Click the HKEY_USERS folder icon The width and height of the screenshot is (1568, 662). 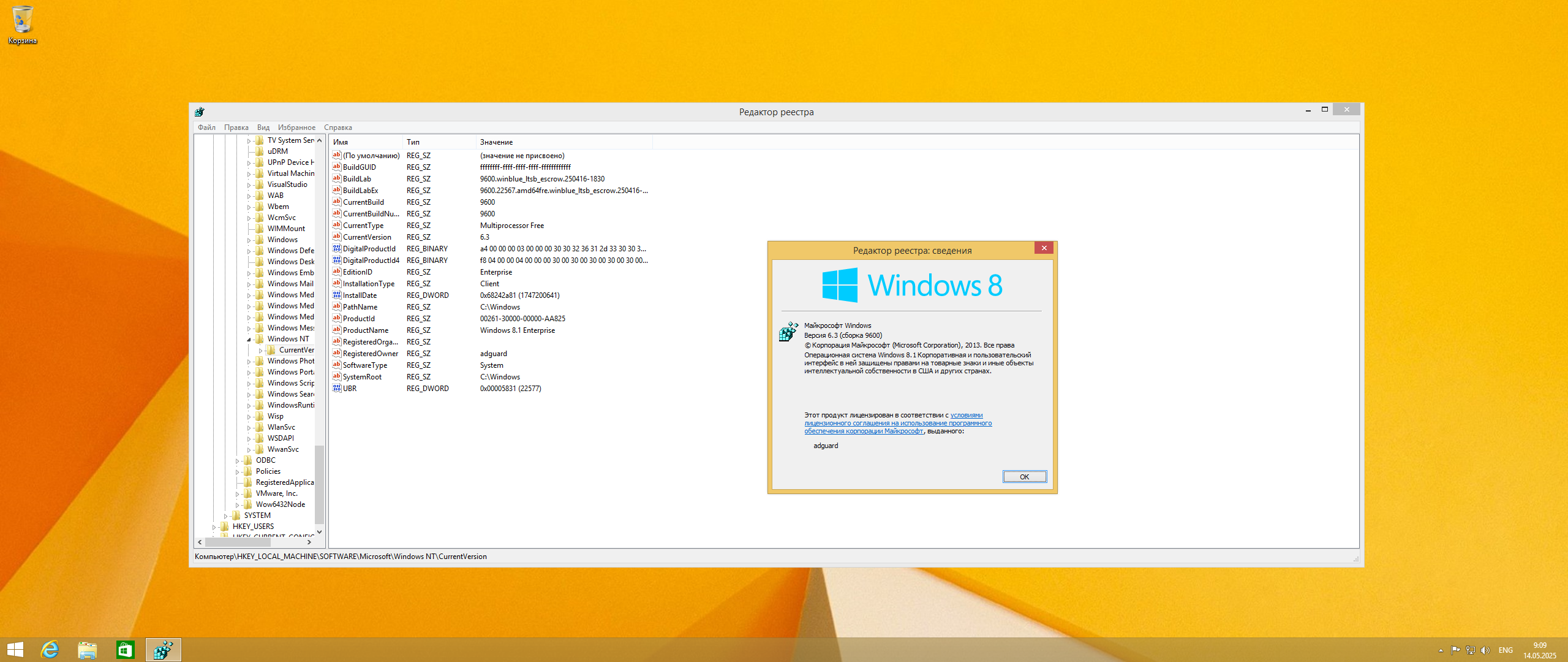(225, 527)
